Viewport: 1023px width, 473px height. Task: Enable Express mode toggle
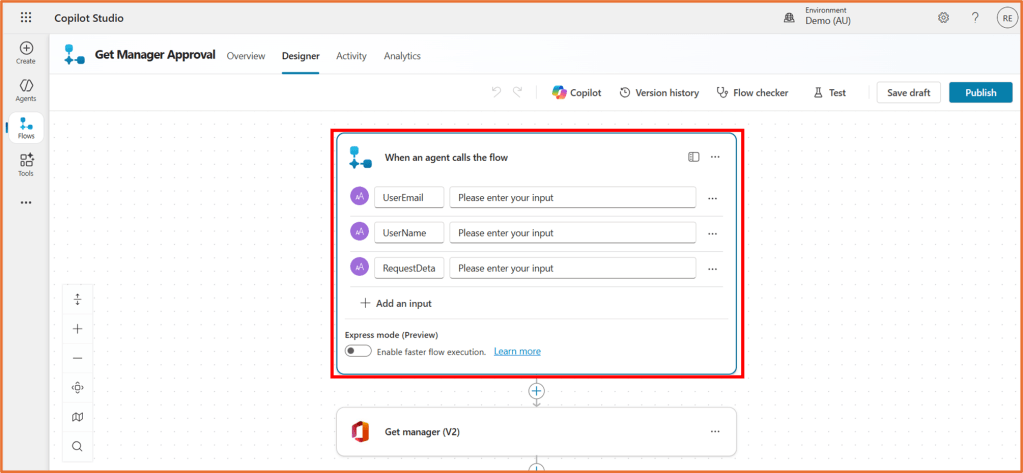358,351
